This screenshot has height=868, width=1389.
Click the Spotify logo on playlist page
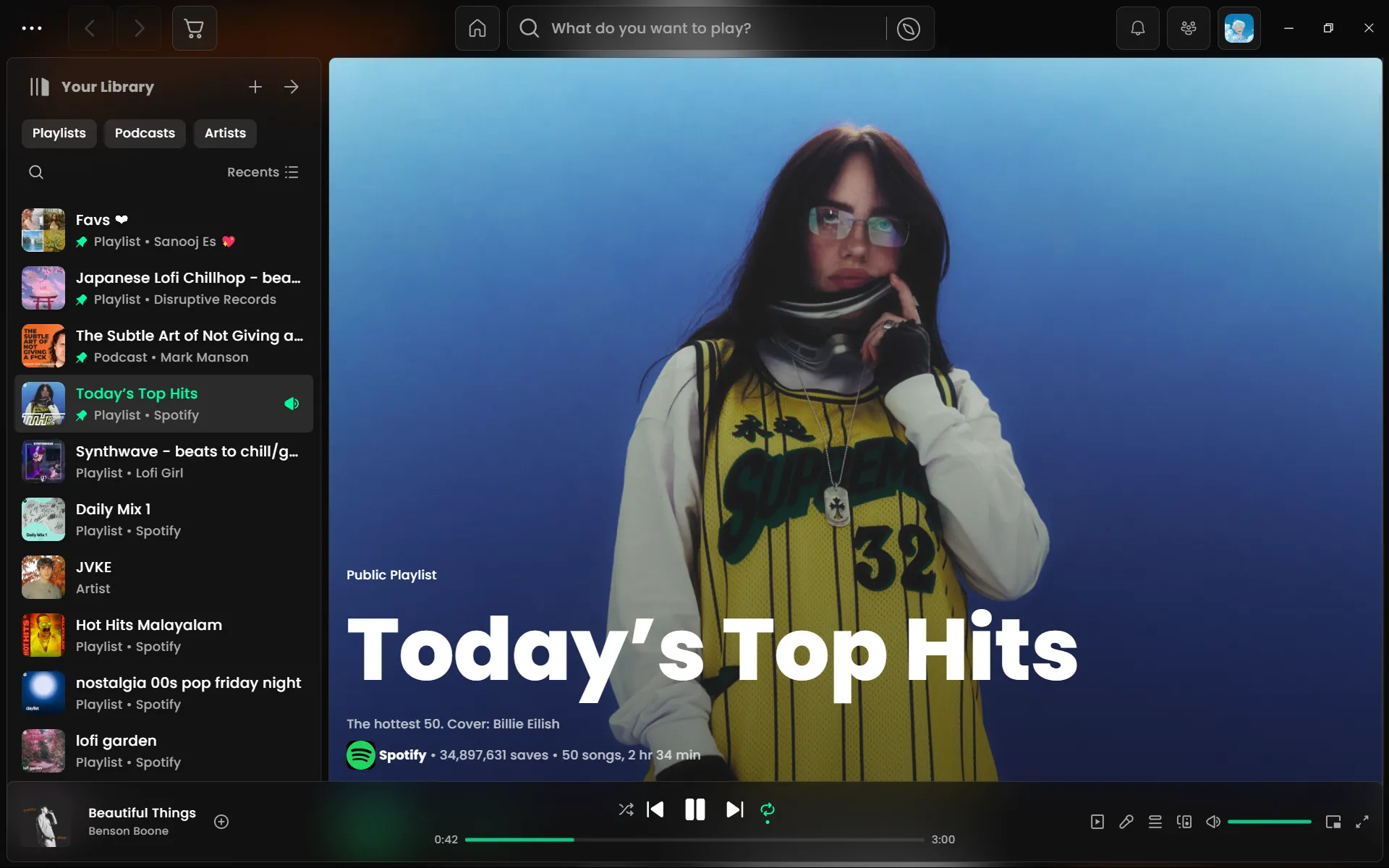360,755
